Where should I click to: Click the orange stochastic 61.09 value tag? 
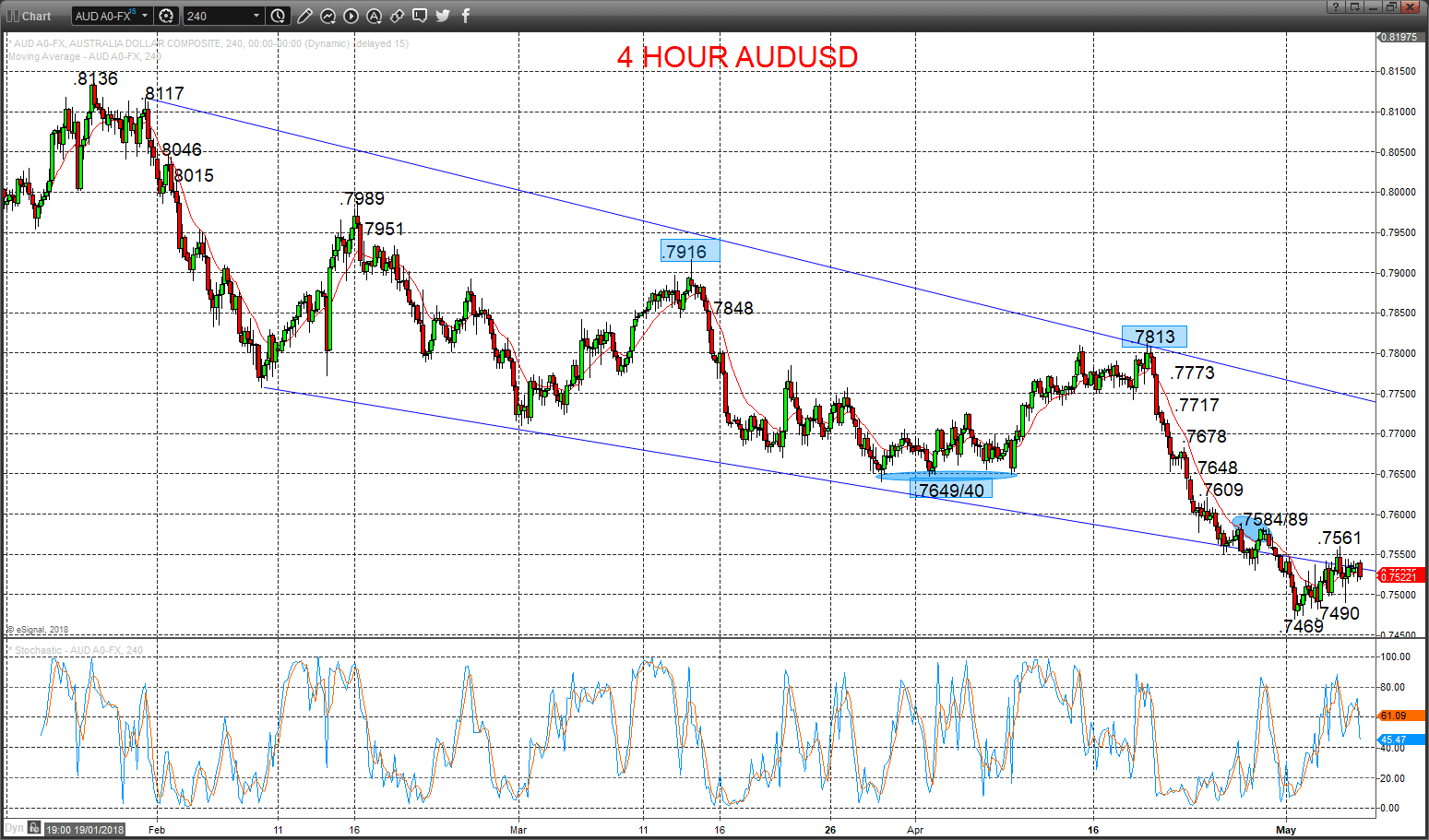(x=1400, y=716)
